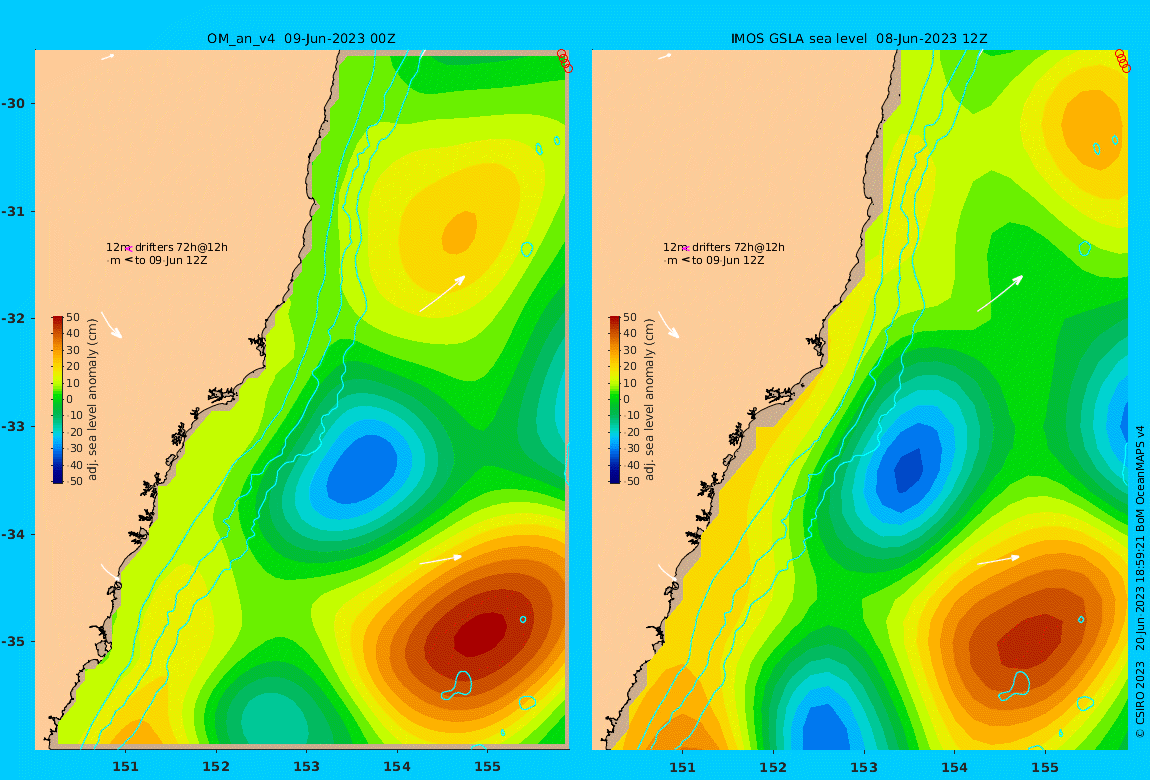Viewport: 1150px width, 780px height.
Task: Click latitude label -34 on the left axis
Action: [x=12, y=534]
